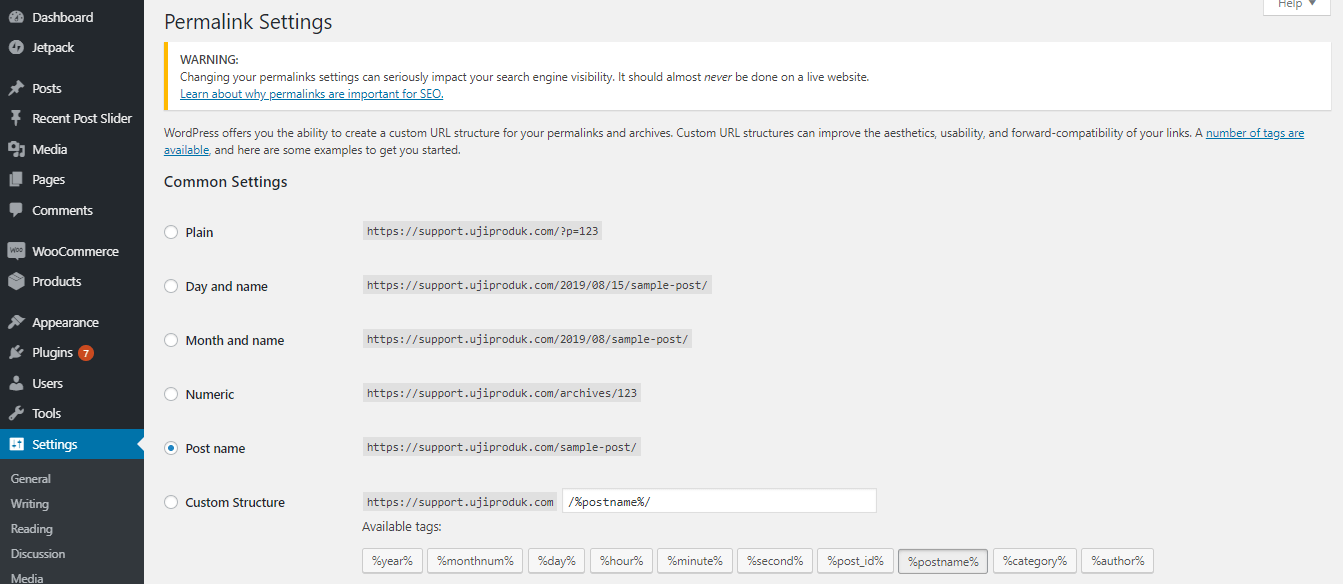Open Learn about permalinks for SEO link
The width and height of the screenshot is (1343, 584).
click(311, 94)
